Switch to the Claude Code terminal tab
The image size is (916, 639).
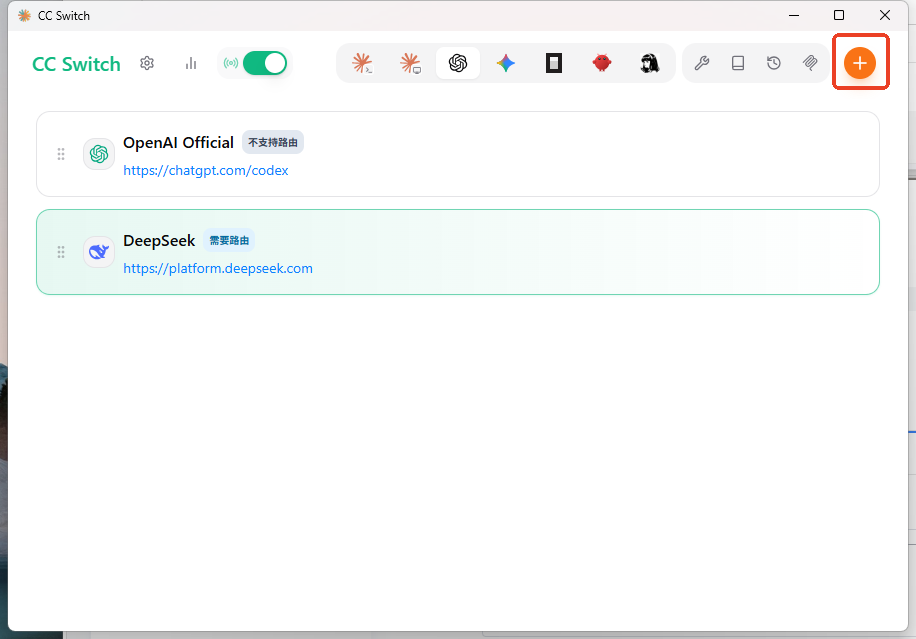(362, 63)
